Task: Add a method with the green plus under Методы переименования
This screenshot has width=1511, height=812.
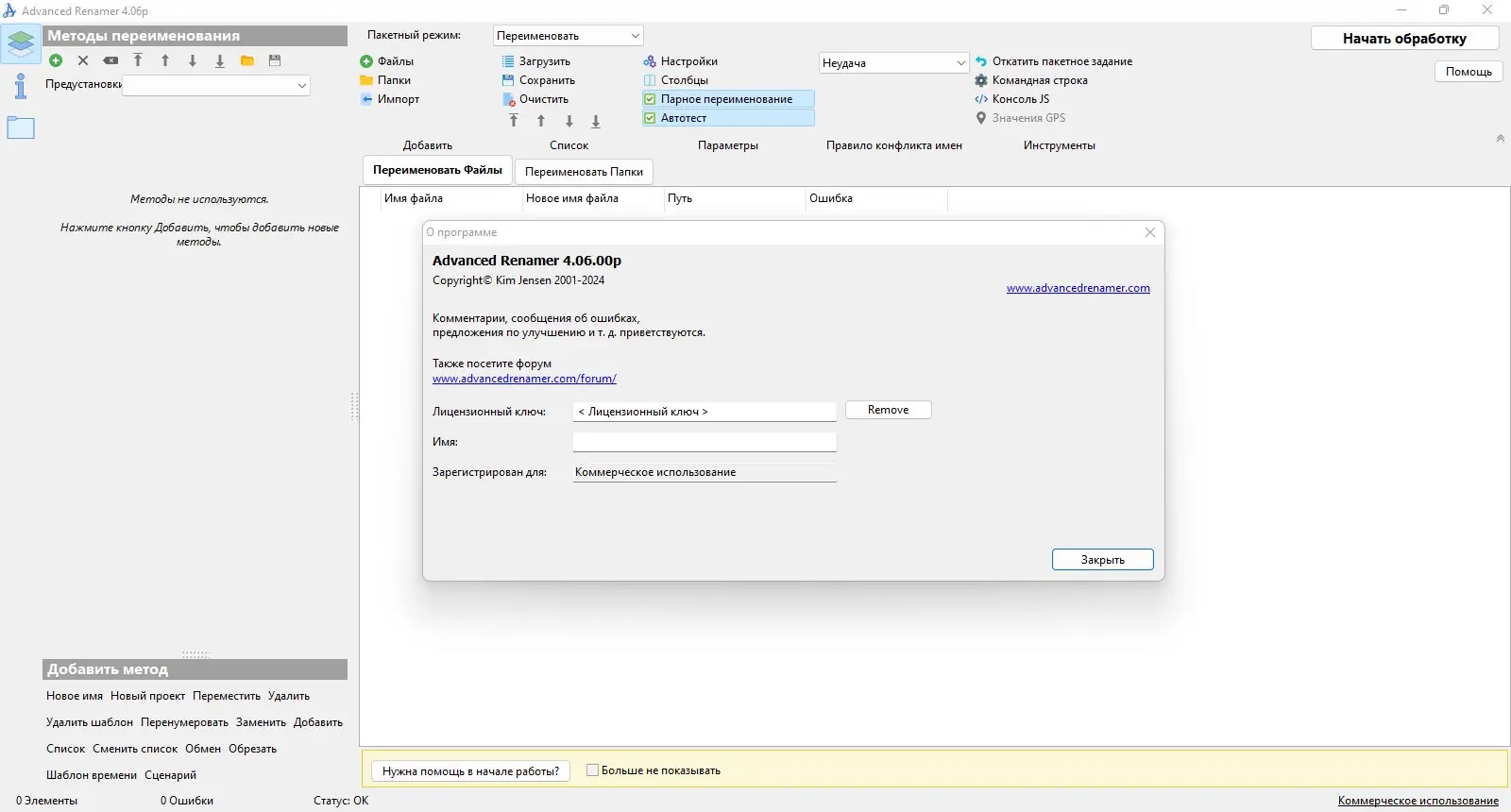Action: pos(56,60)
